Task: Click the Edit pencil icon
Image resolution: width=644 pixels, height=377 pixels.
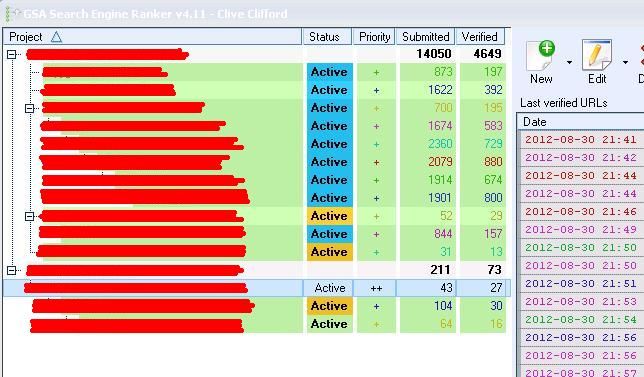Action: coord(597,55)
